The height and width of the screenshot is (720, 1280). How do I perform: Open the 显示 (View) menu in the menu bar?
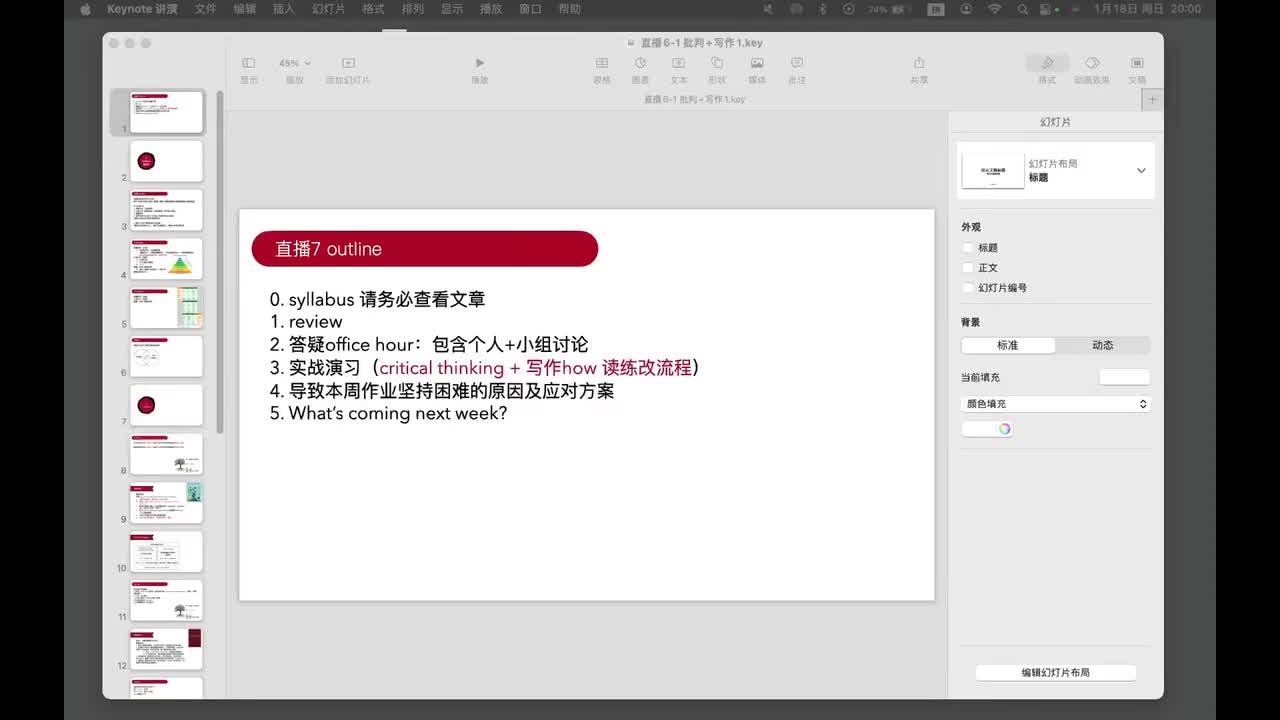click(452, 9)
